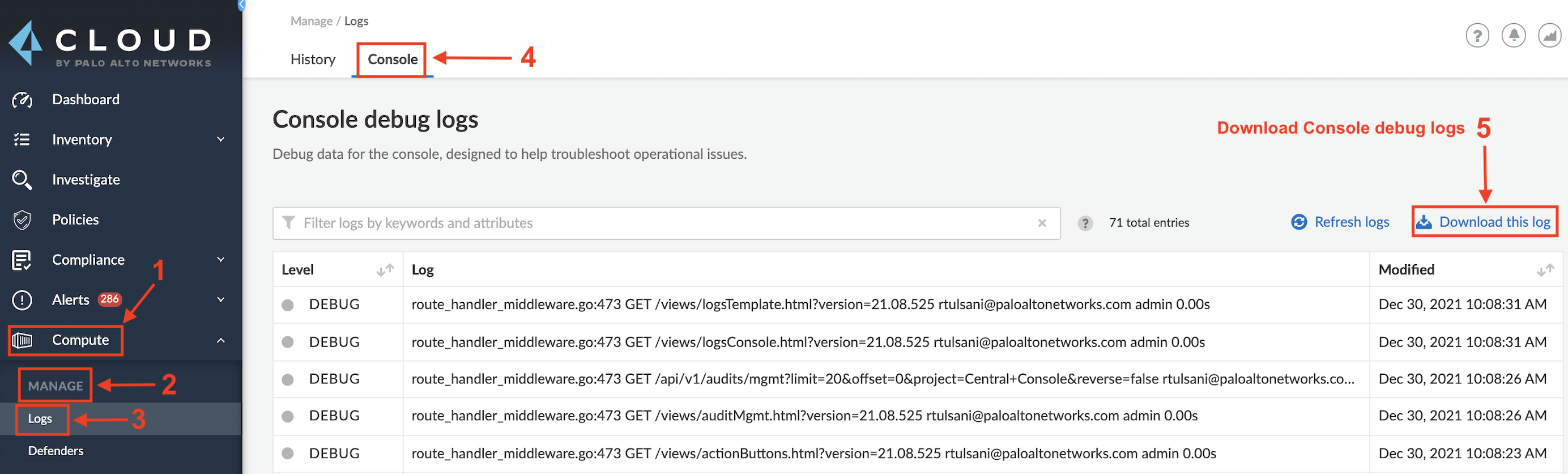The width and height of the screenshot is (1568, 474).
Task: Click the chart icon in top right
Action: 1549,36
